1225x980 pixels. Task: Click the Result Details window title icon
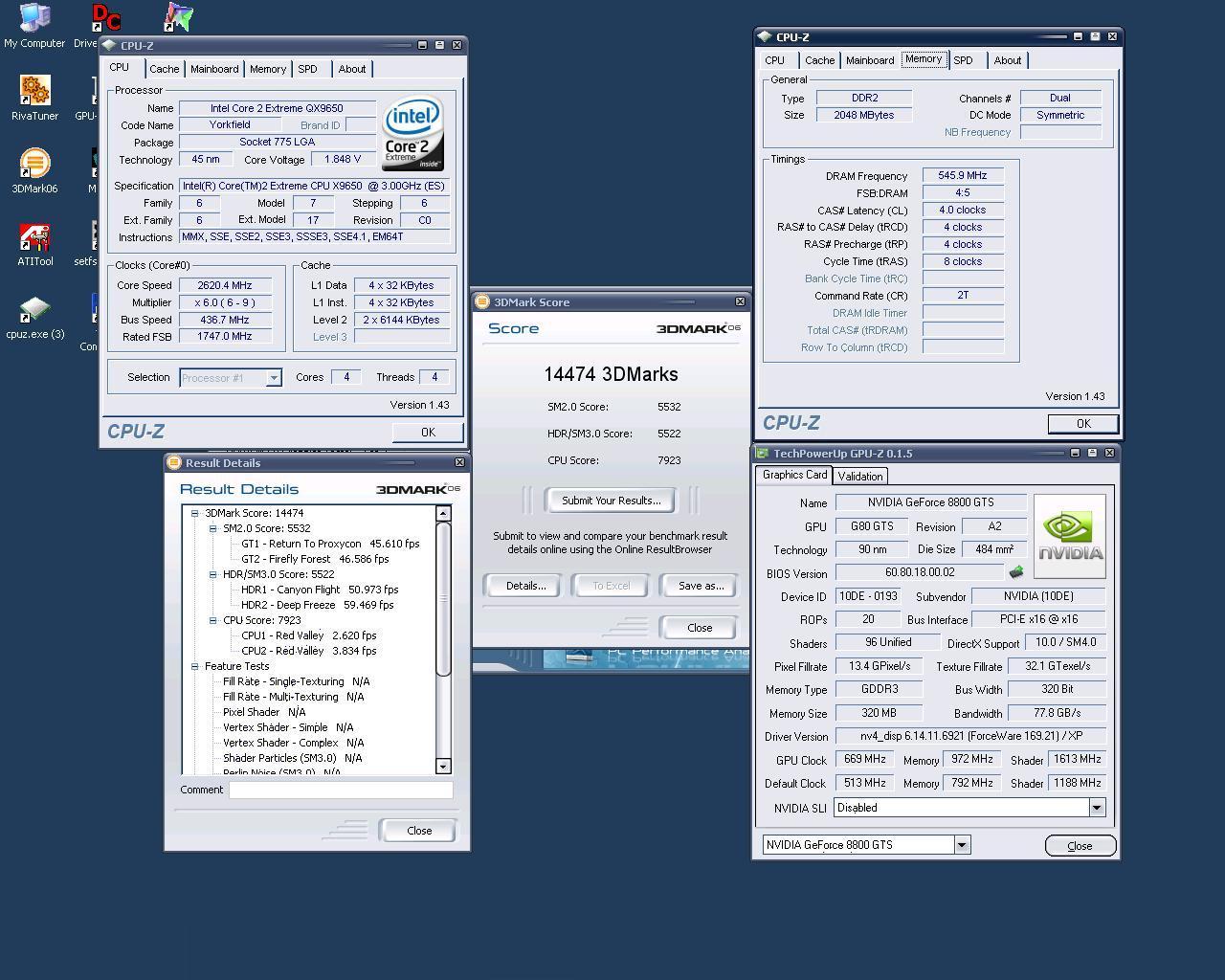click(x=174, y=462)
